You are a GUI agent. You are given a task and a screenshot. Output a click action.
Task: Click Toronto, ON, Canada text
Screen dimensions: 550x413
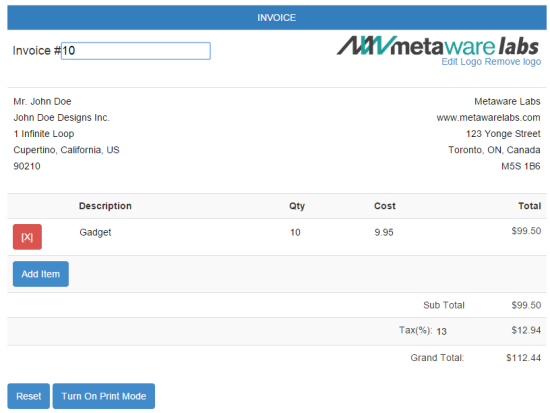(x=494, y=150)
